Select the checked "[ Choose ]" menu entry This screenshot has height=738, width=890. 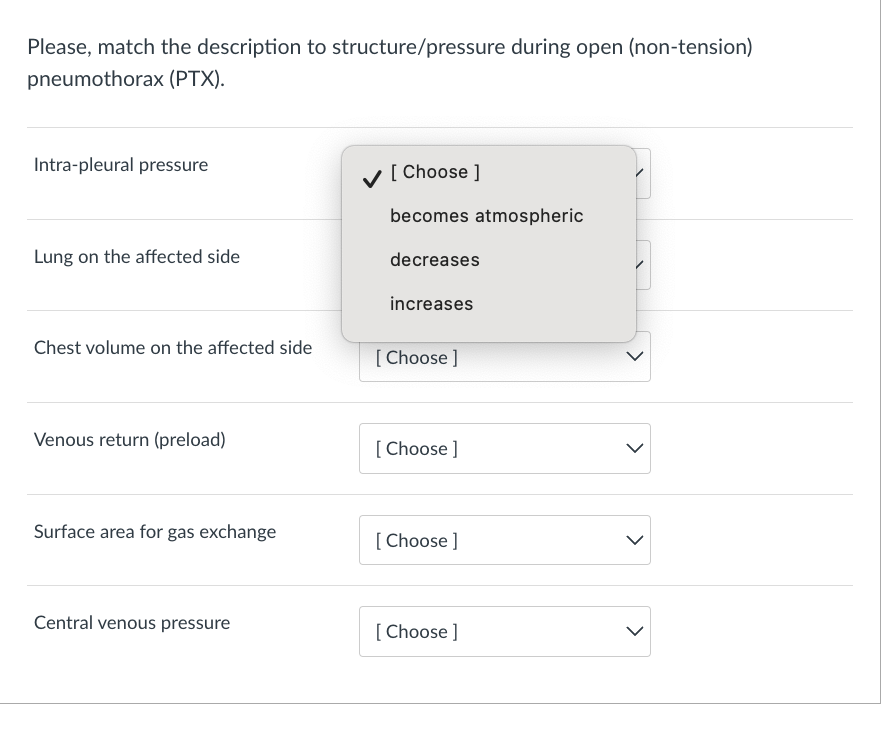[435, 172]
